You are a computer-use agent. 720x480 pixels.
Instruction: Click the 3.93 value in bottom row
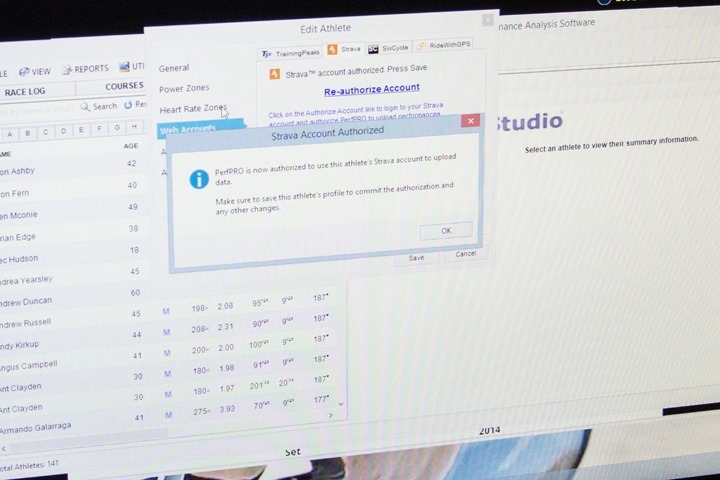click(227, 409)
